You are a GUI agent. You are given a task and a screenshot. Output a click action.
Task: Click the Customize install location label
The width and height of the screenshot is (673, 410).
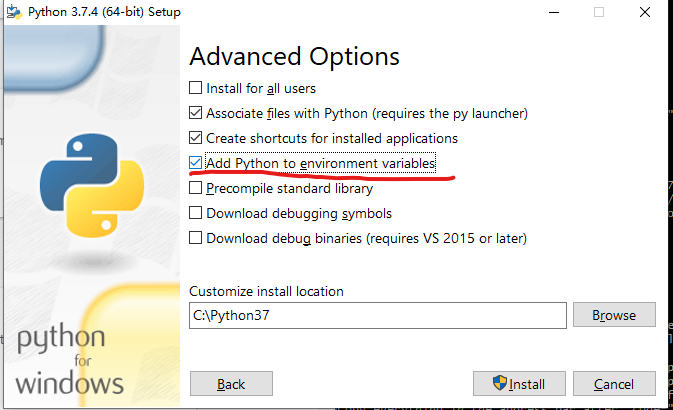coord(266,291)
